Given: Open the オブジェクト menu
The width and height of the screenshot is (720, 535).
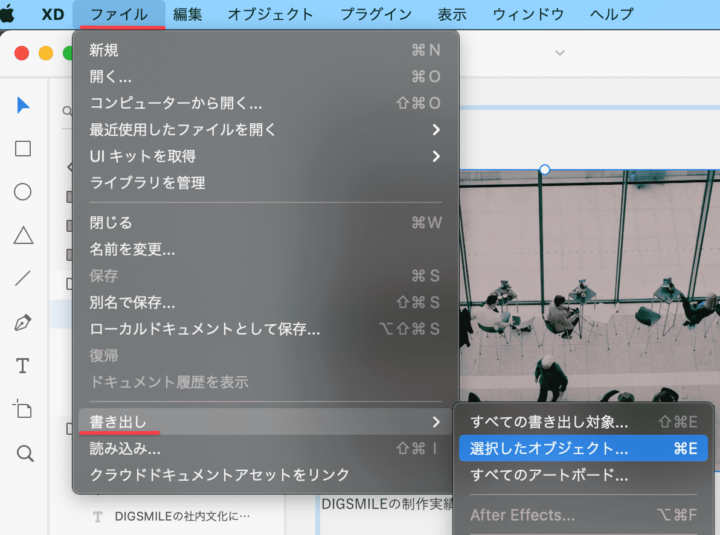Looking at the screenshot, I should 270,14.
